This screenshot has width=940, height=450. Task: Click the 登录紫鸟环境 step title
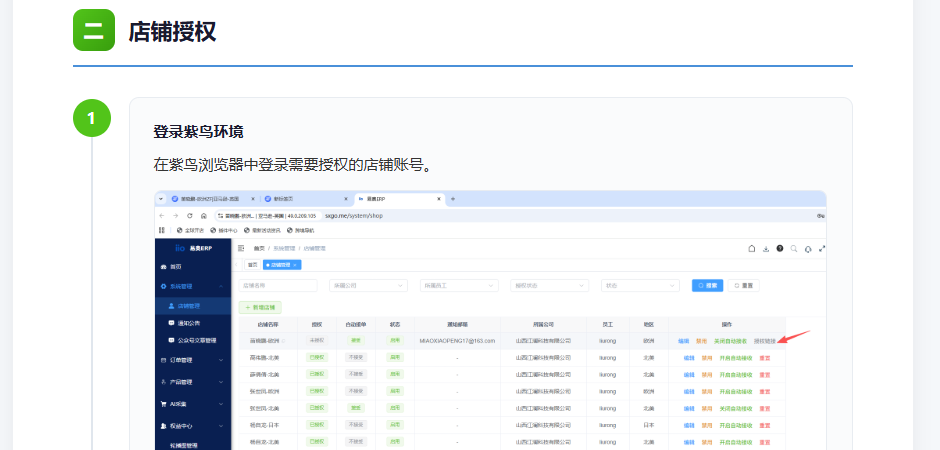[198, 132]
